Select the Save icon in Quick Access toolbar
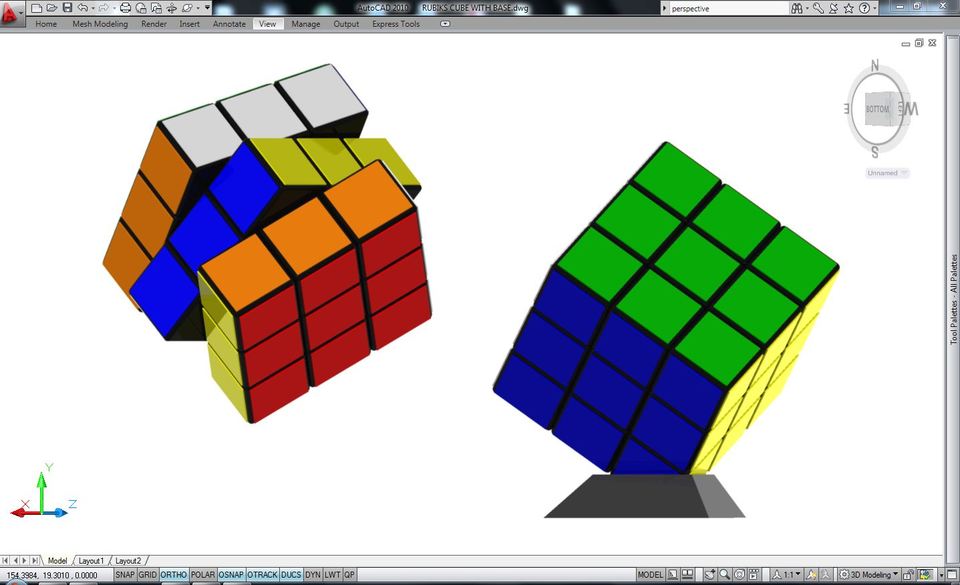This screenshot has width=960, height=585. click(x=68, y=8)
